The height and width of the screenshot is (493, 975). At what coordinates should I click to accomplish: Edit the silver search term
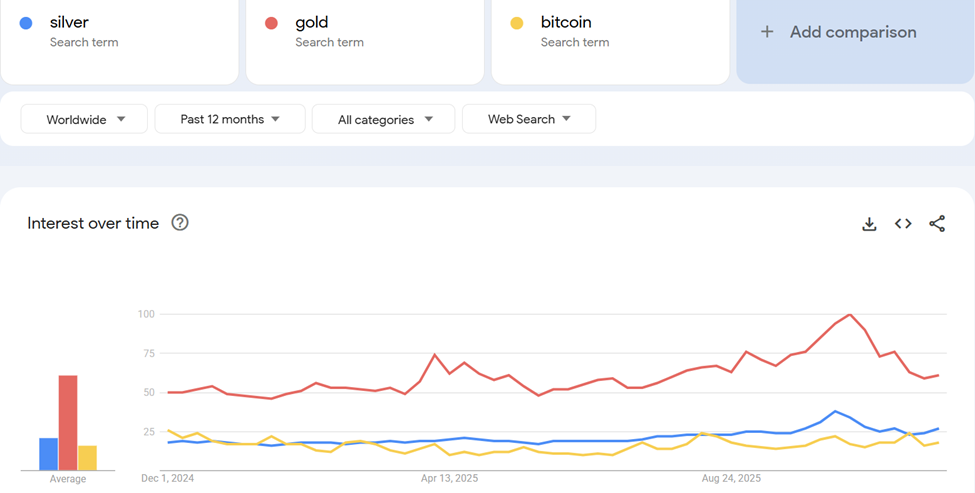point(70,22)
